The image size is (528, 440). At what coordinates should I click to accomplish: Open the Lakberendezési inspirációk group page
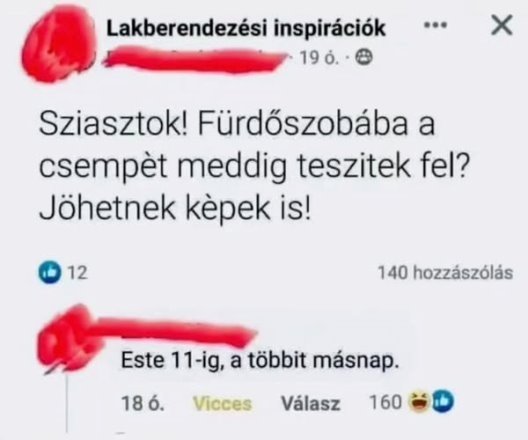click(x=246, y=28)
